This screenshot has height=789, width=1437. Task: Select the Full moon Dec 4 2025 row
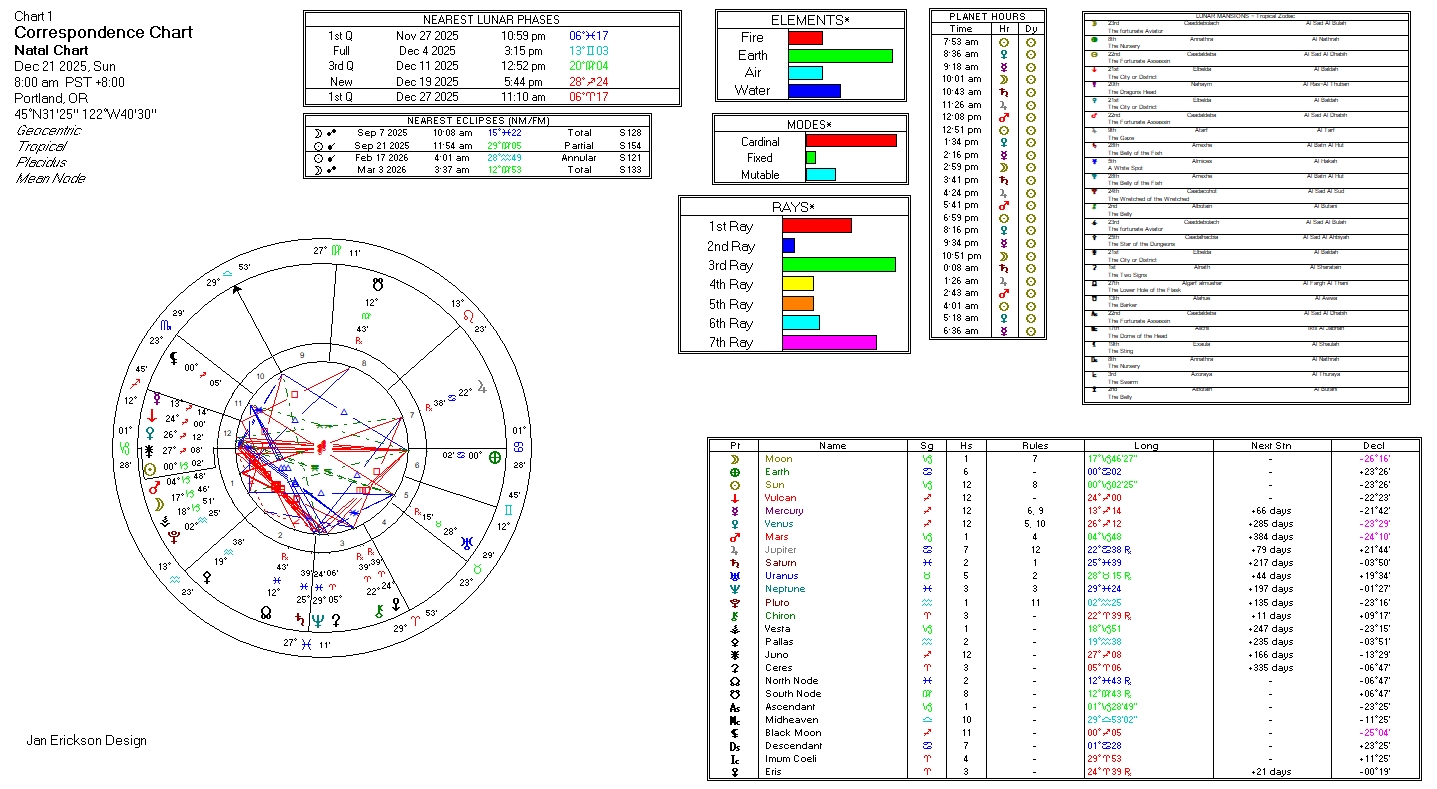pos(491,51)
